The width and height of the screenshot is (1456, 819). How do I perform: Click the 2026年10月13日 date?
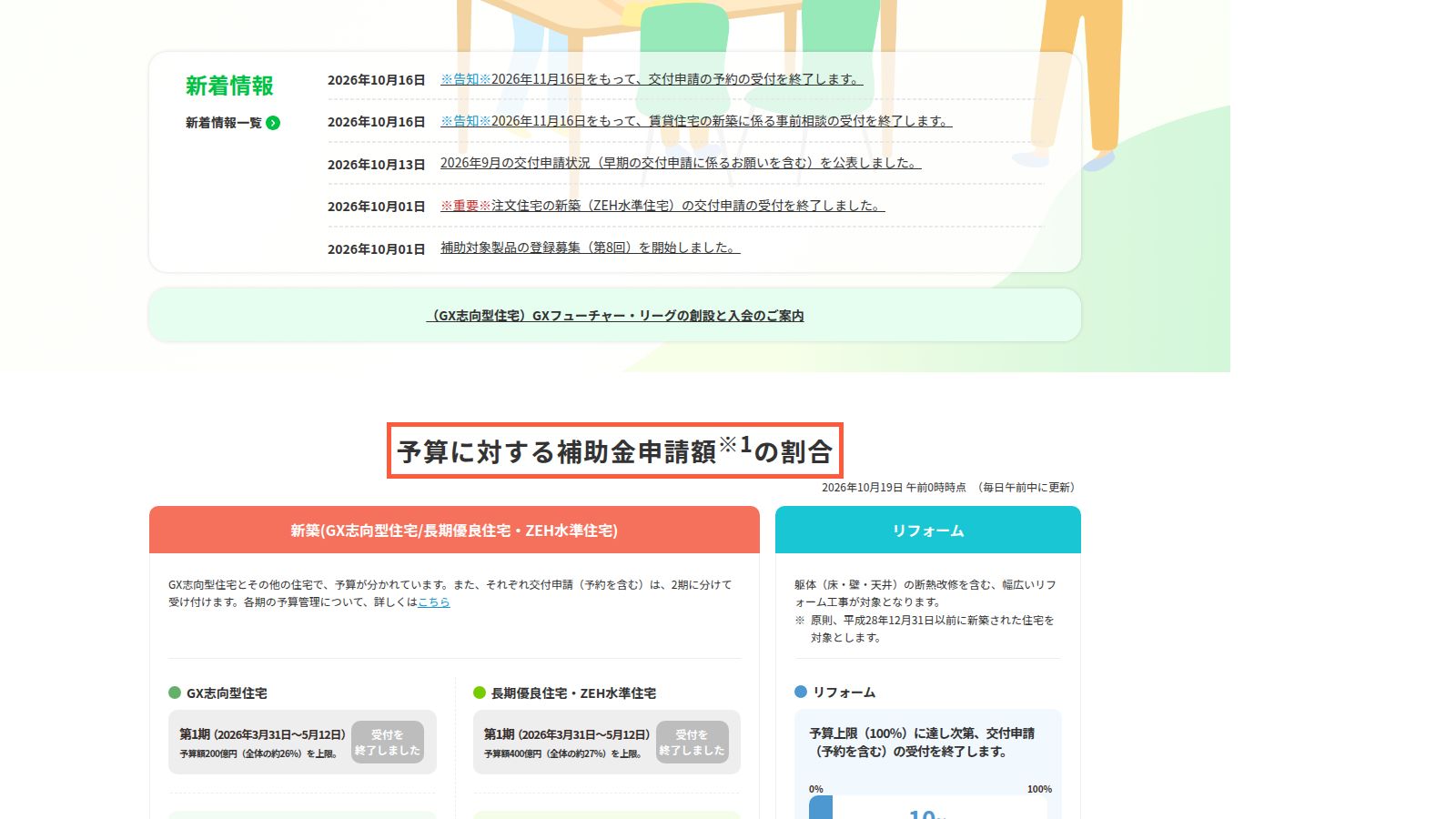point(377,165)
